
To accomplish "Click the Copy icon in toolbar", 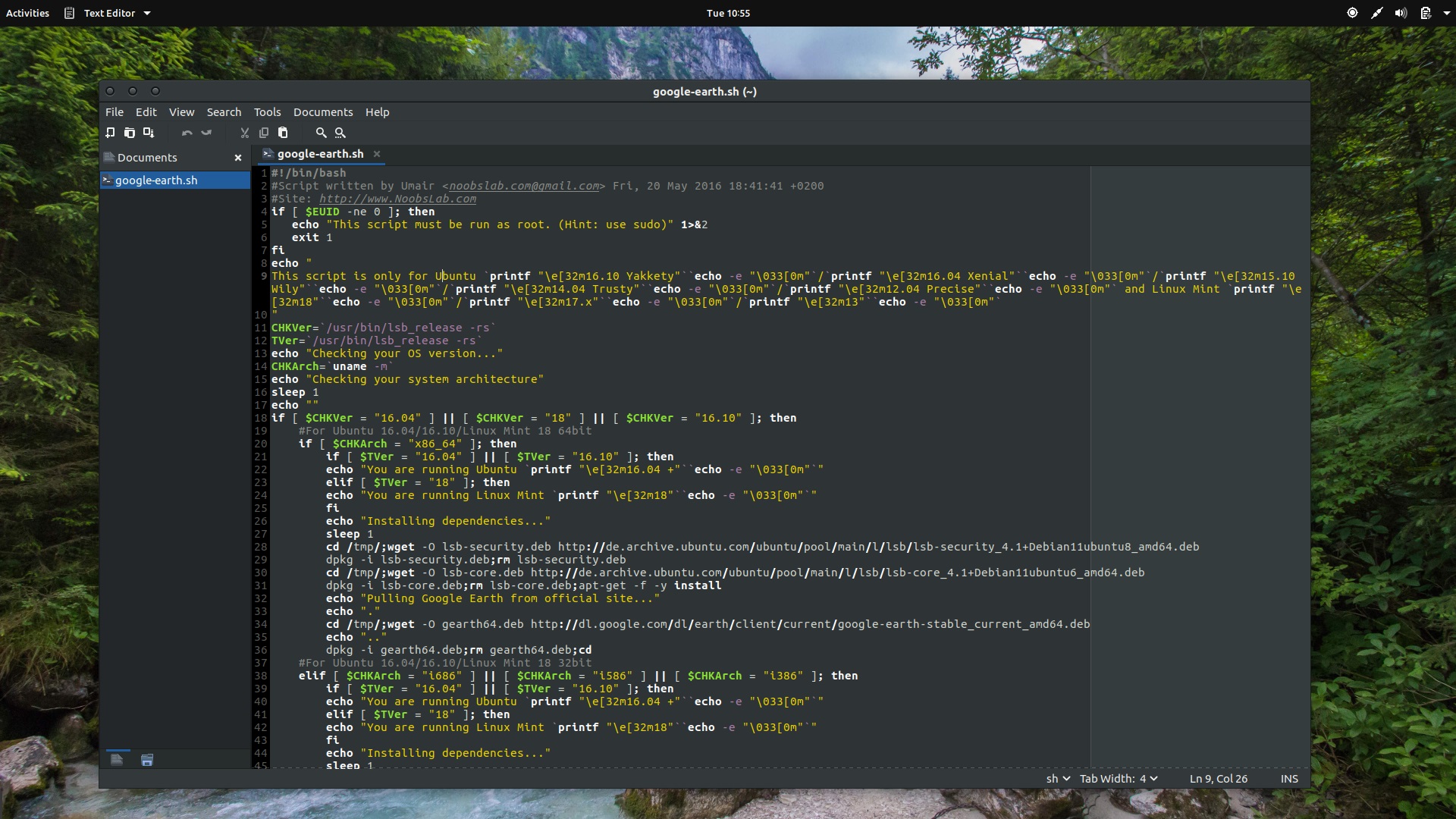I will (x=264, y=133).
